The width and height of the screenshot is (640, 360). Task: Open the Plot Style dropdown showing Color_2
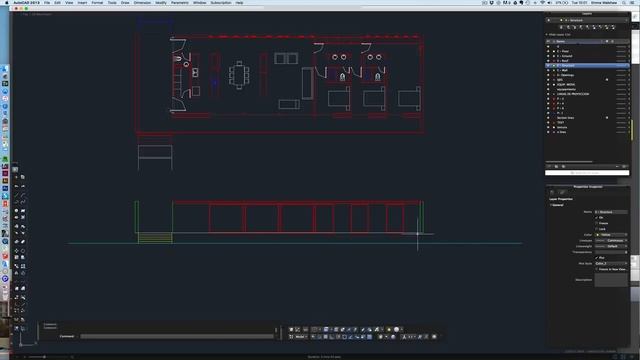click(611, 263)
